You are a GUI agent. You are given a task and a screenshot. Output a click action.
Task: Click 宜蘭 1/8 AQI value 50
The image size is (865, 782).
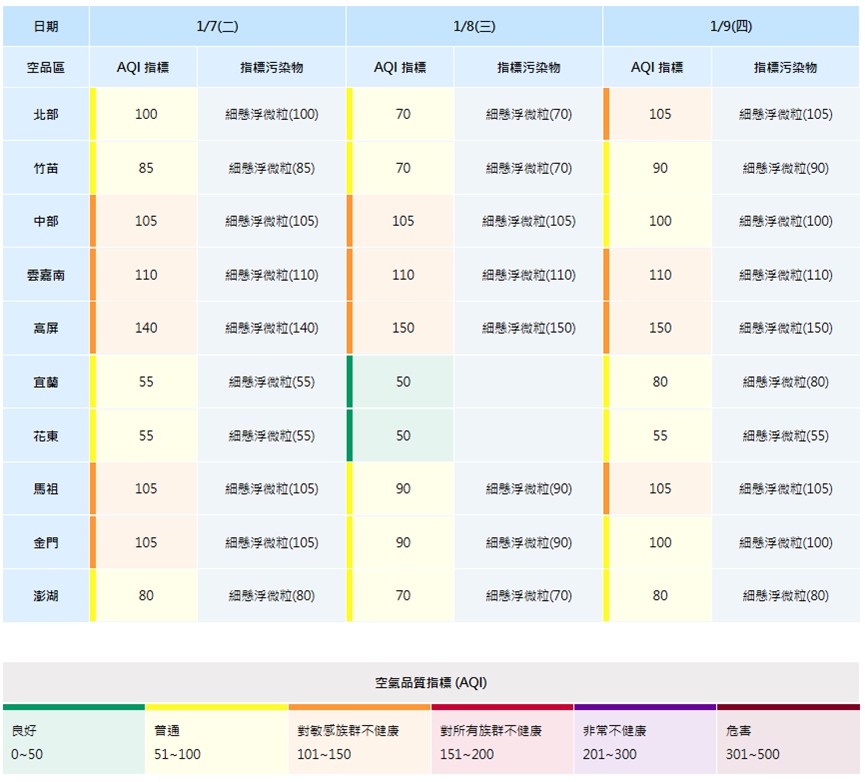[403, 382]
